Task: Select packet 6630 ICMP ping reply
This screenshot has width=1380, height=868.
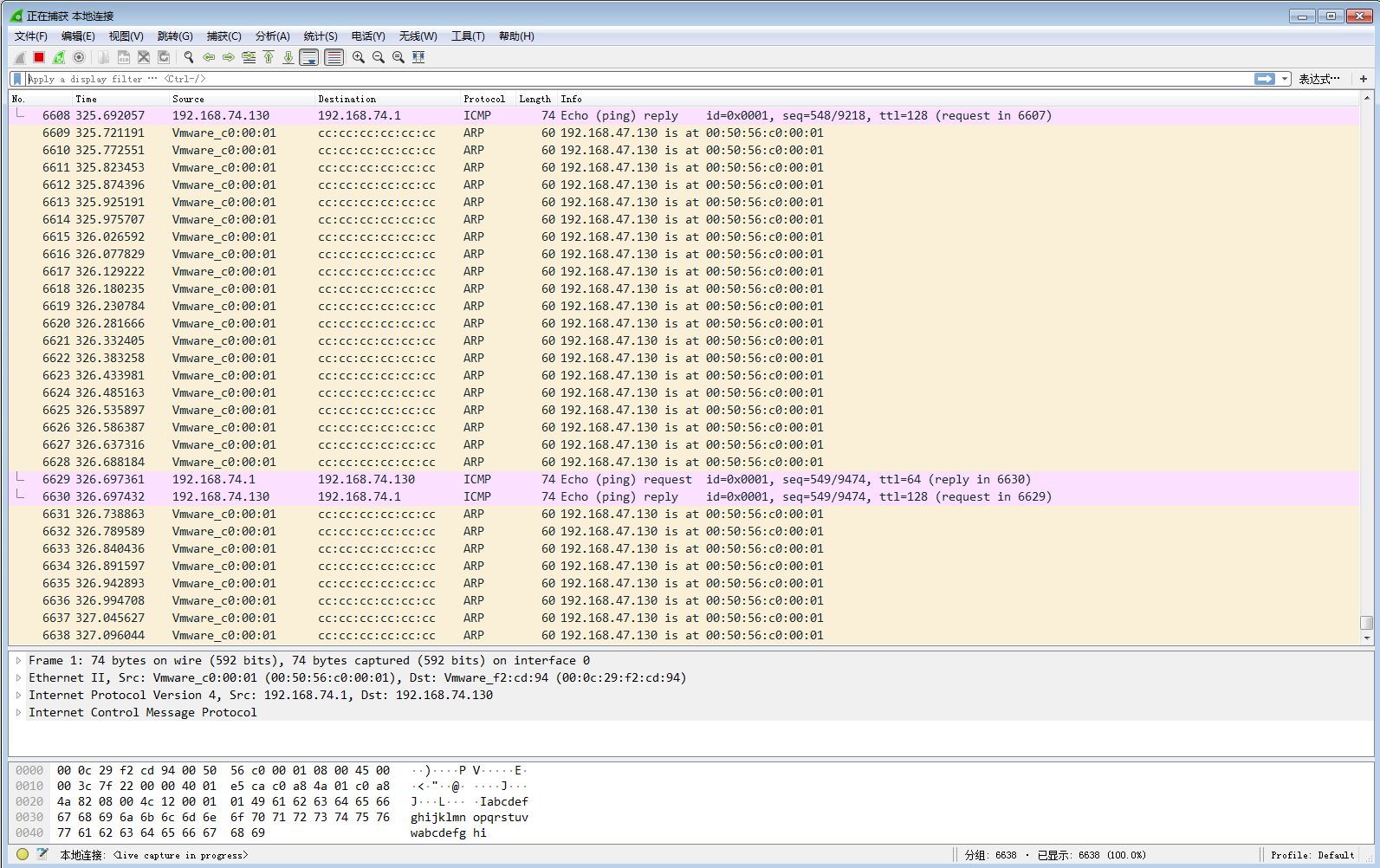Action: tap(684, 496)
